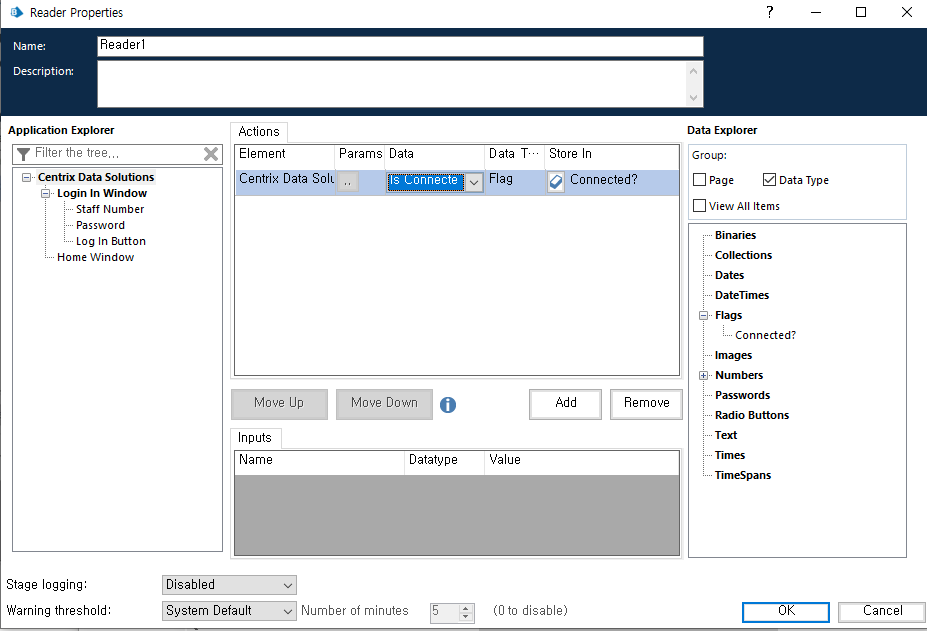Switch to the Inputs tab

click(255, 438)
